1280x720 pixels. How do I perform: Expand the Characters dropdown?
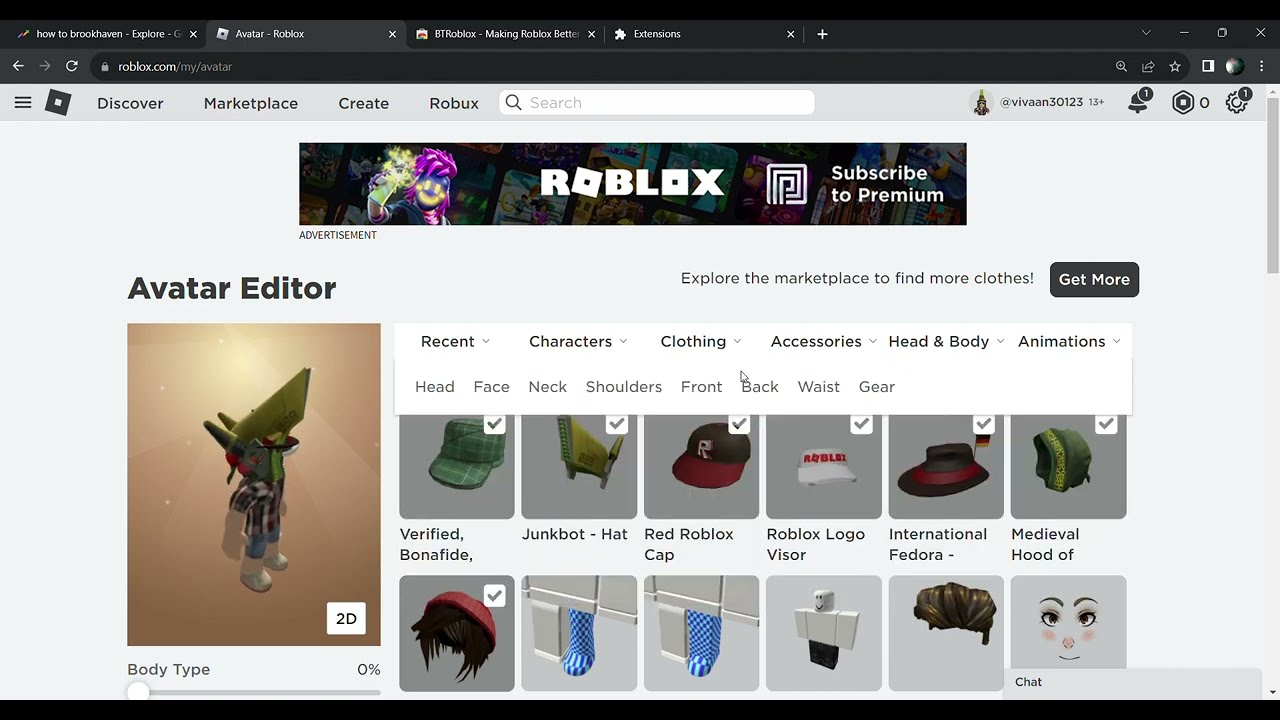click(578, 341)
